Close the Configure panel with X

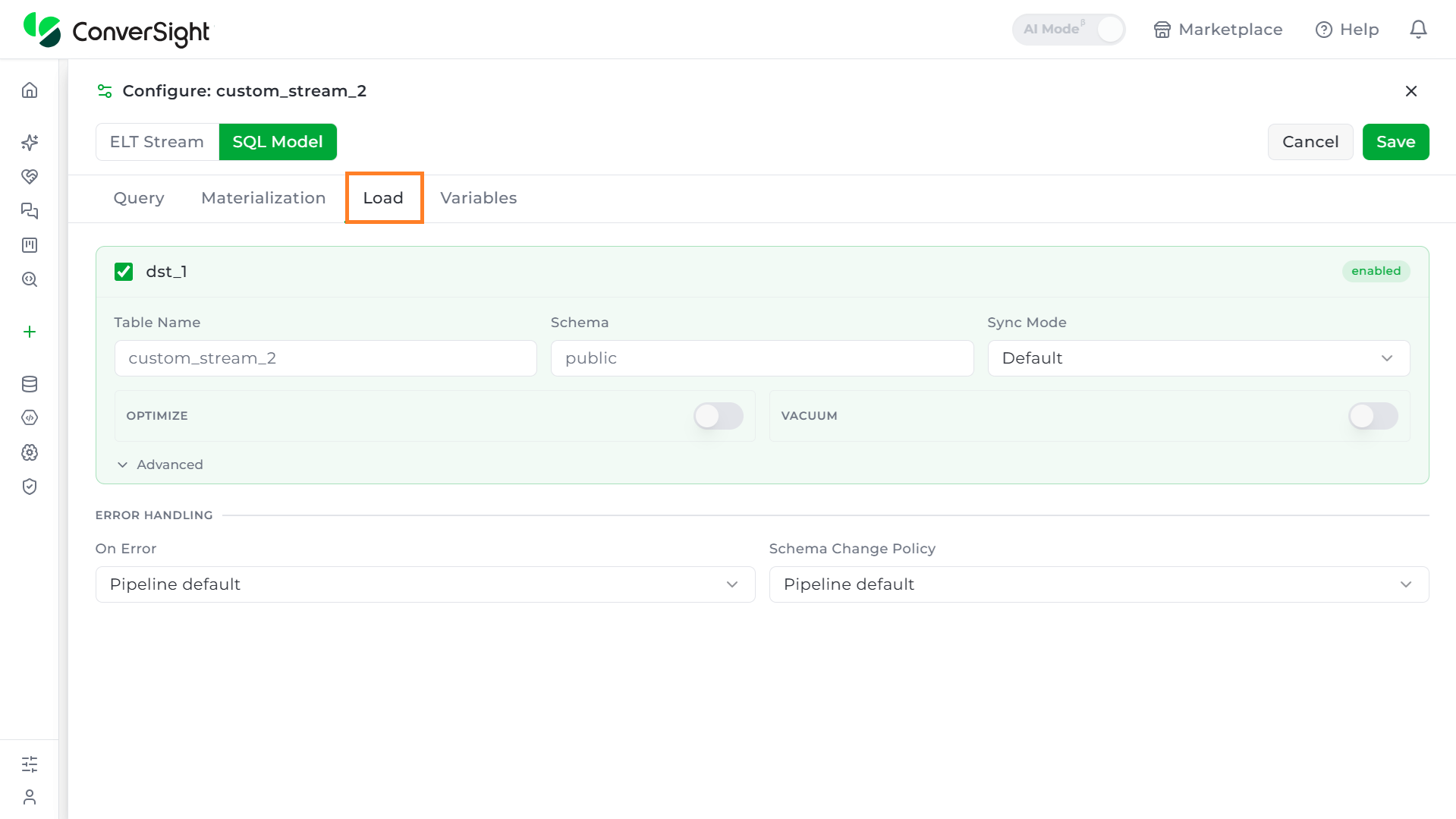coord(1411,91)
